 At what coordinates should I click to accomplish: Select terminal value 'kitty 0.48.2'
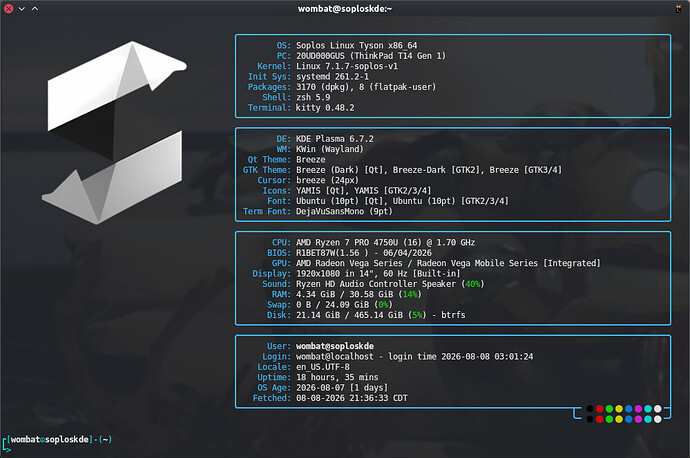pos(325,108)
